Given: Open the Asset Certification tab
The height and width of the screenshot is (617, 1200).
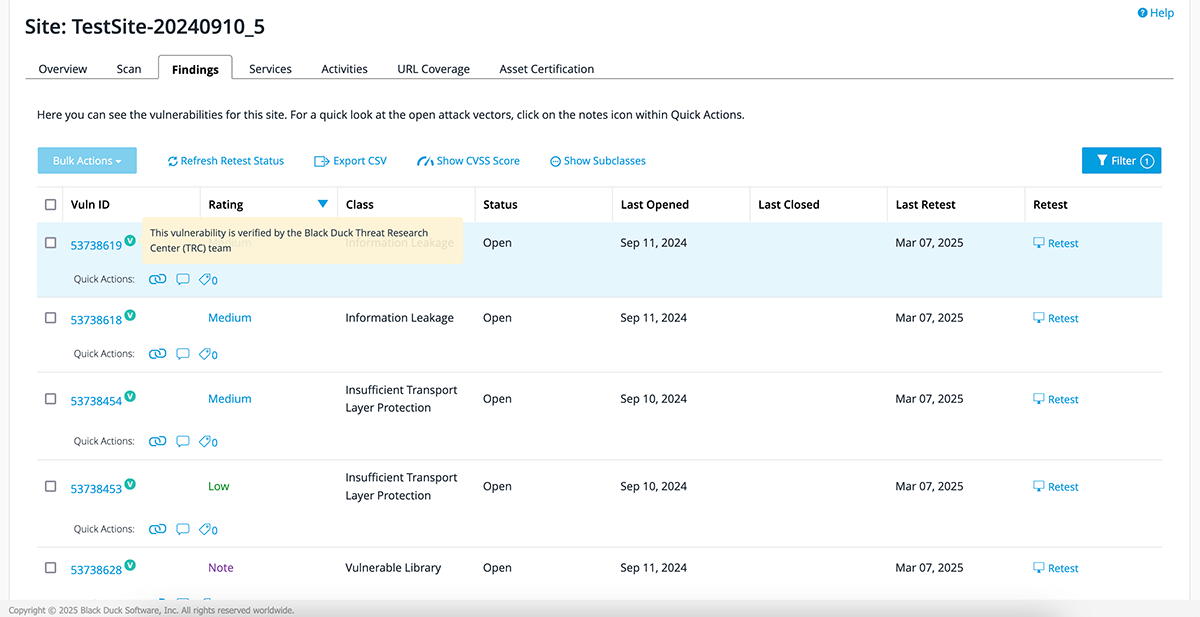Looking at the screenshot, I should coord(546,68).
